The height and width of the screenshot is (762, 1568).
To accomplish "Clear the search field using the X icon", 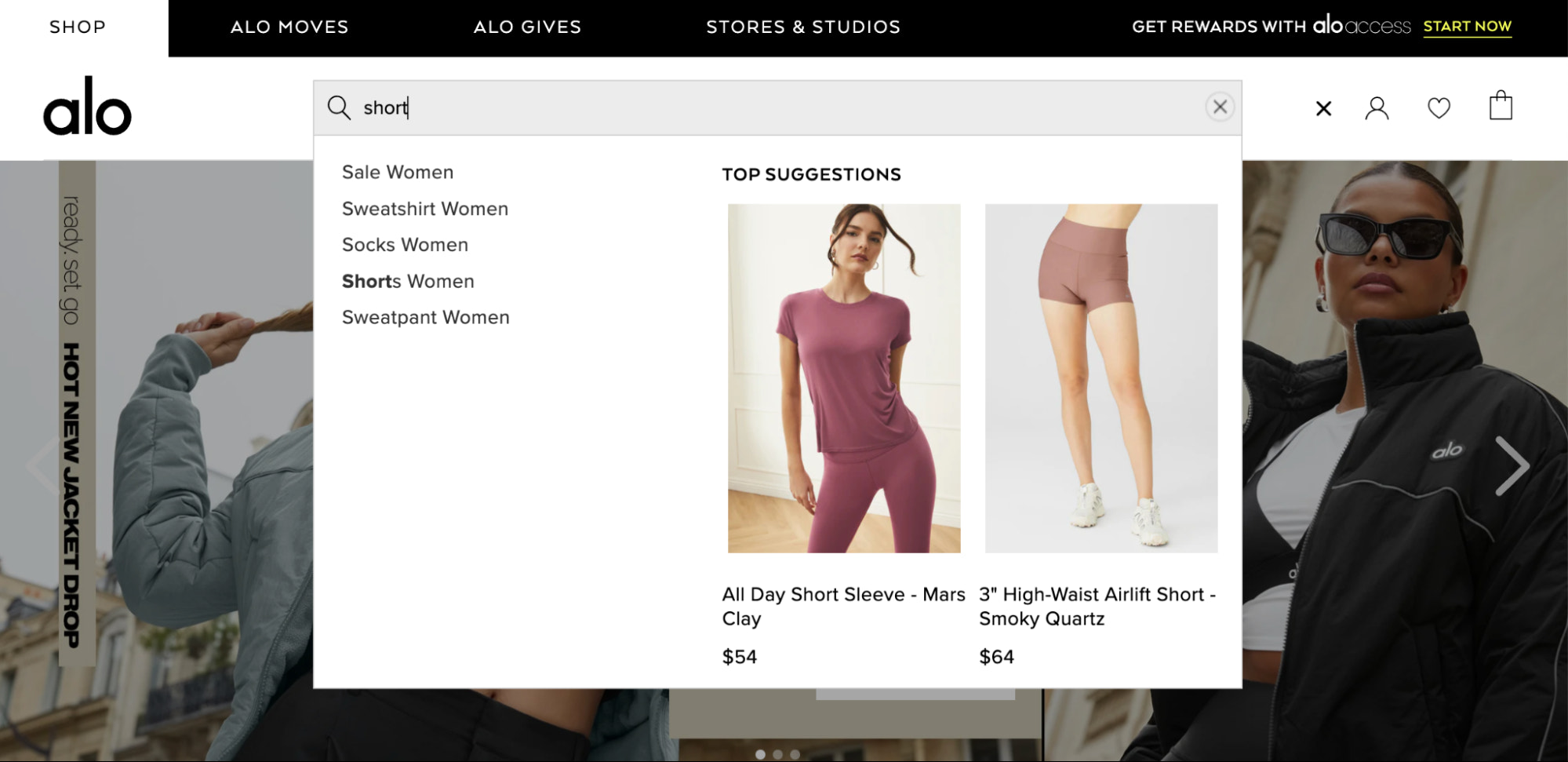I will [x=1220, y=107].
